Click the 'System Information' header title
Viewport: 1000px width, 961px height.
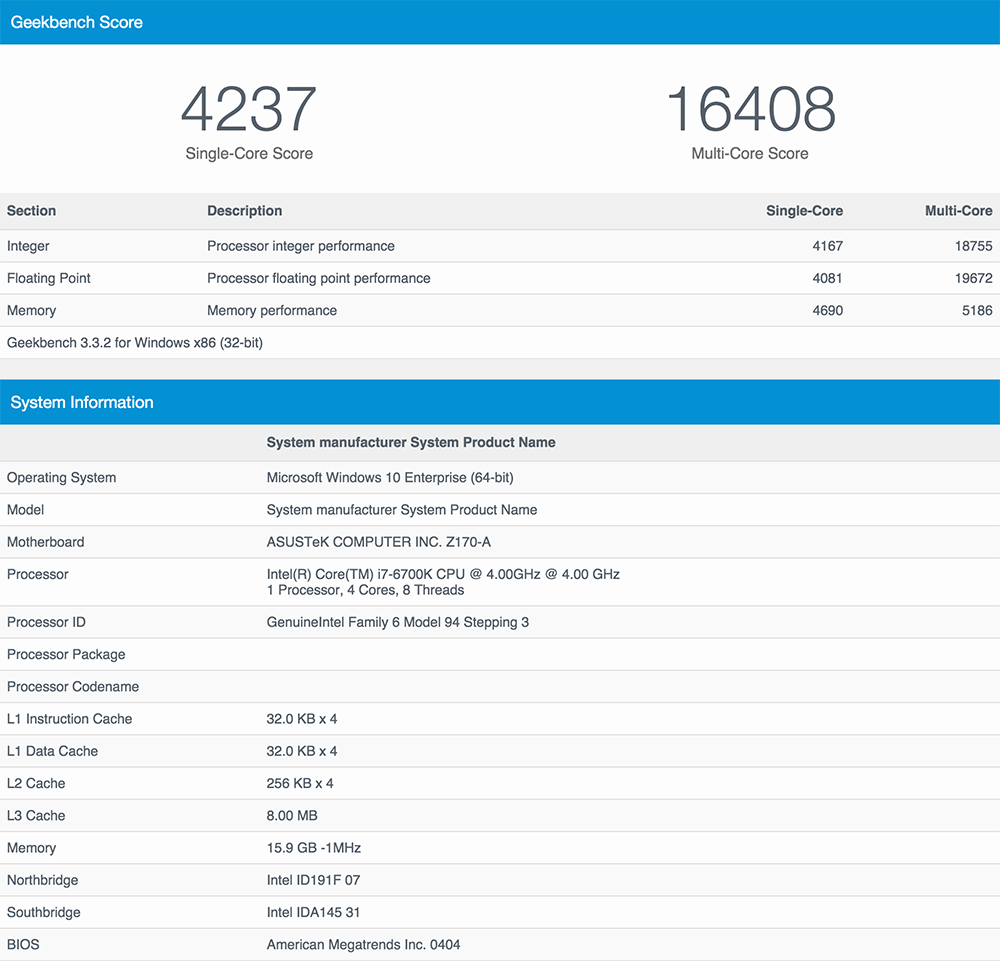click(x=82, y=402)
